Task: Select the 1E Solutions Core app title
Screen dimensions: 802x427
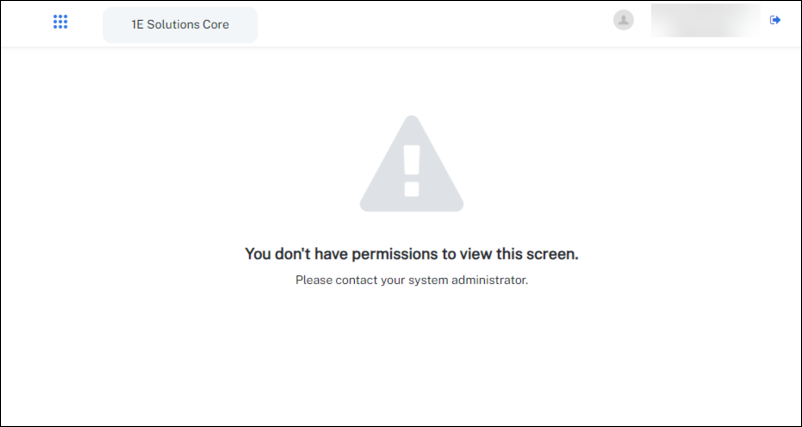Action: click(x=180, y=24)
